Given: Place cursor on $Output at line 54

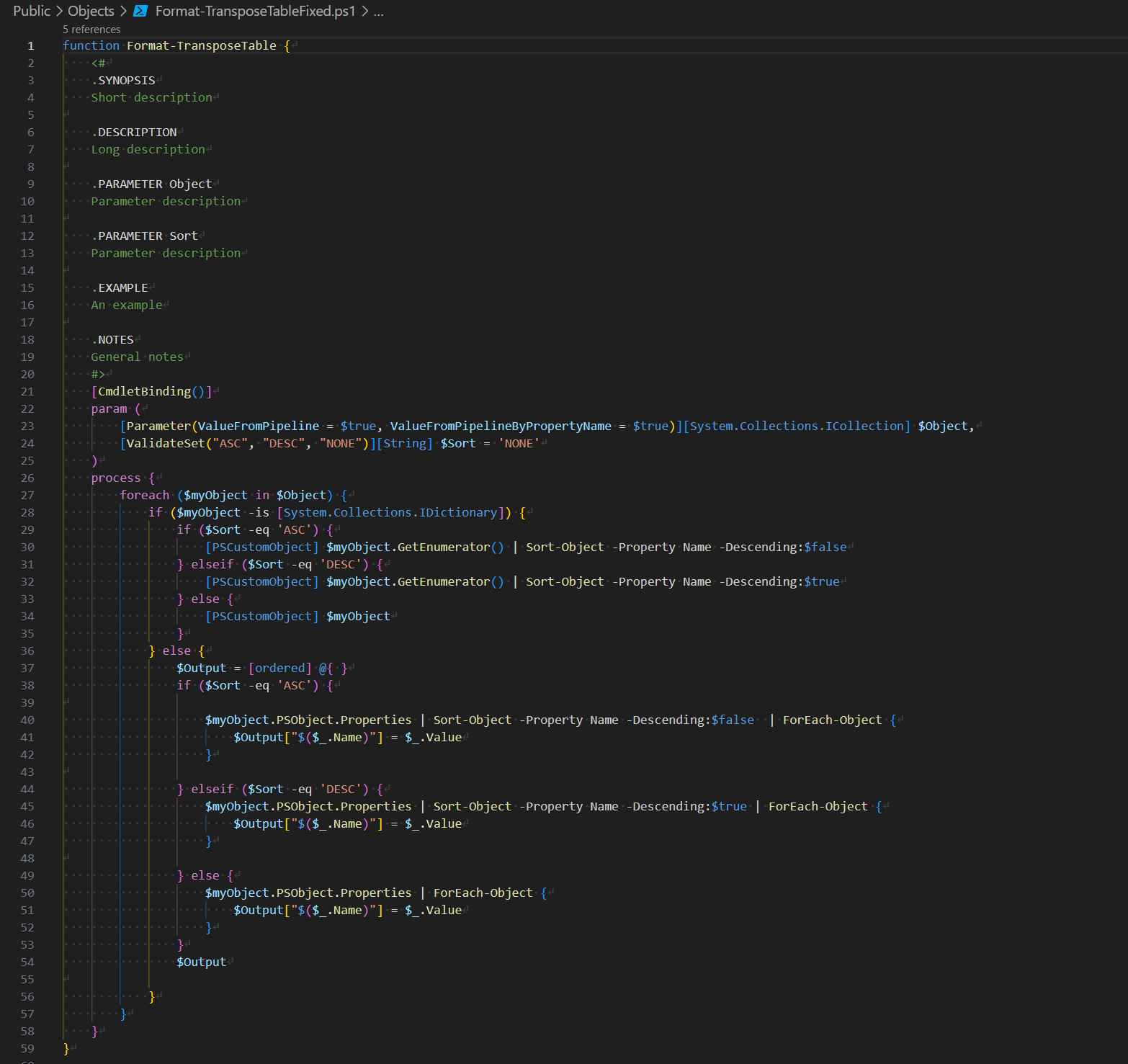Looking at the screenshot, I should [x=202, y=961].
